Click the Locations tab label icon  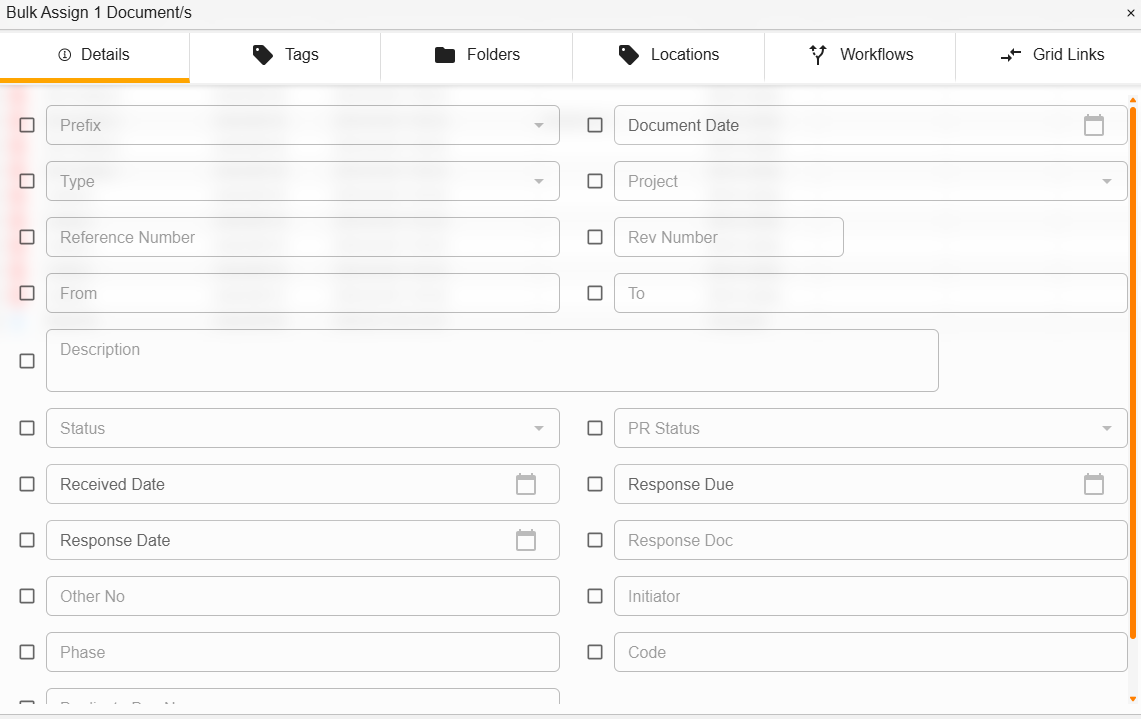[627, 55]
